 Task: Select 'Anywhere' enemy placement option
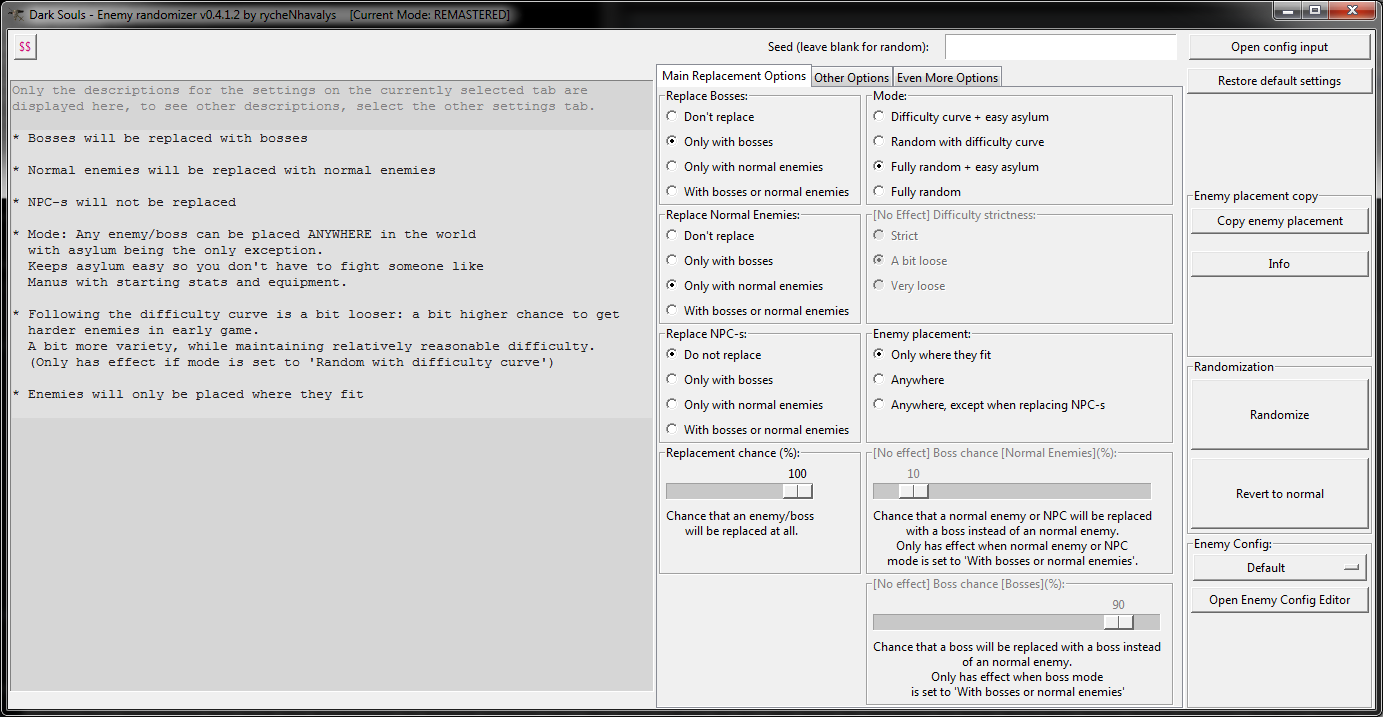pos(909,380)
